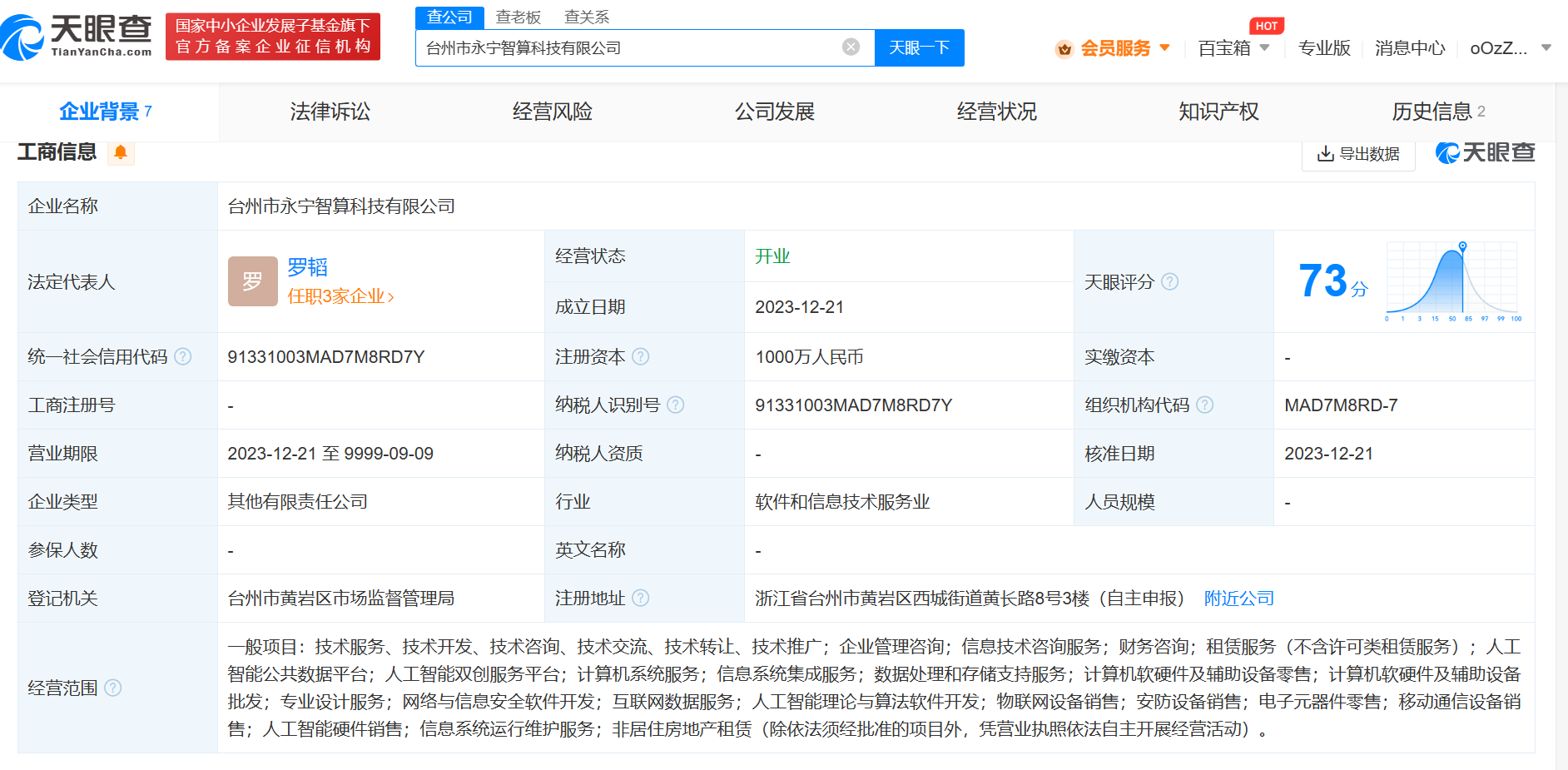The image size is (1568, 770).
Task: Click help icon beside 注册地址
Action: (x=640, y=598)
